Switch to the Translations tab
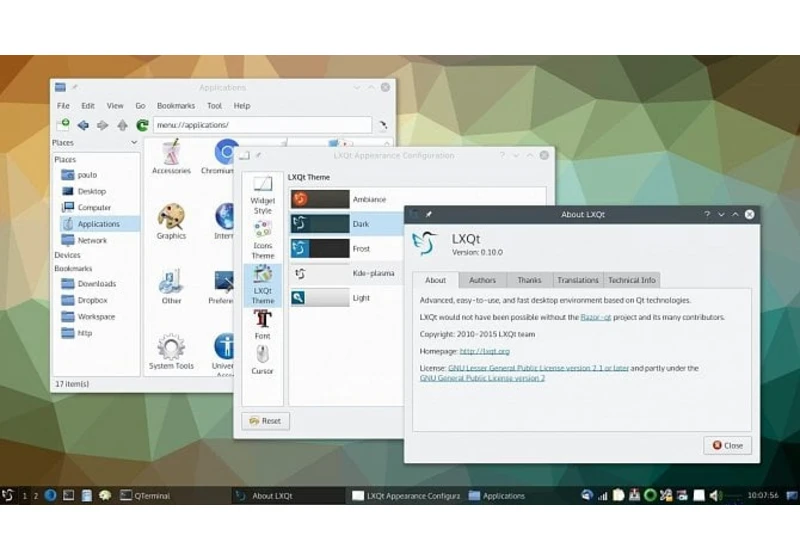 coord(578,280)
